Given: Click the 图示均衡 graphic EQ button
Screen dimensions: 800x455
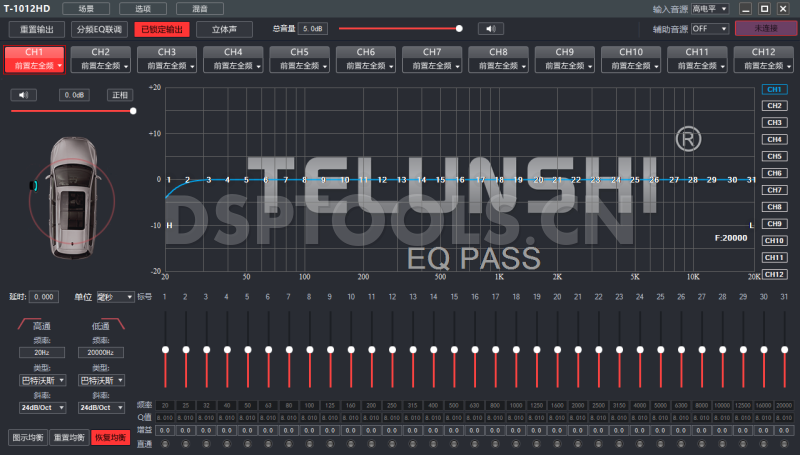Looking at the screenshot, I should (28, 438).
